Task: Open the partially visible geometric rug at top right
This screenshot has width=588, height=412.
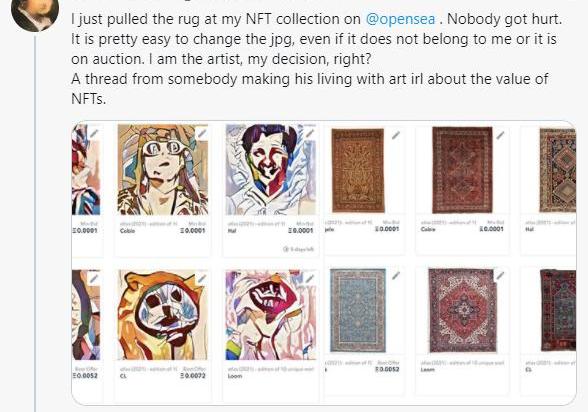Action: pyautogui.click(x=558, y=170)
